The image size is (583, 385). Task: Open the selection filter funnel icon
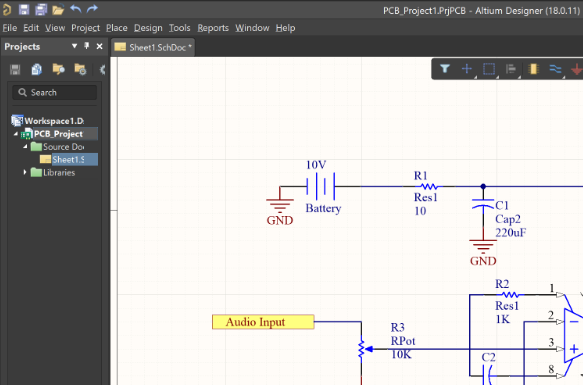[445, 69]
